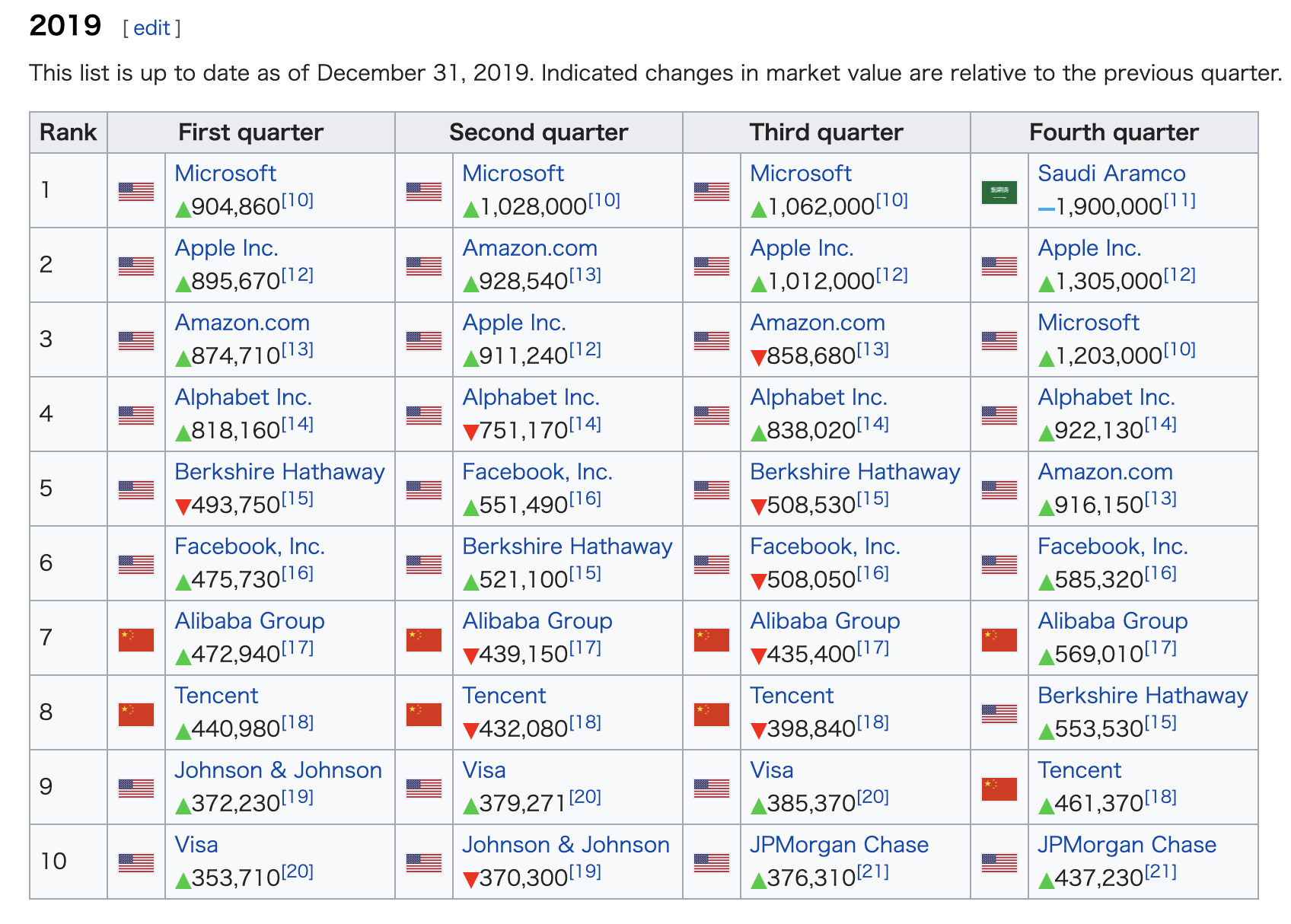Image resolution: width=1291 pixels, height=924 pixels.
Task: Click US flag beside First quarter Apple Inc.
Action: pos(136,266)
